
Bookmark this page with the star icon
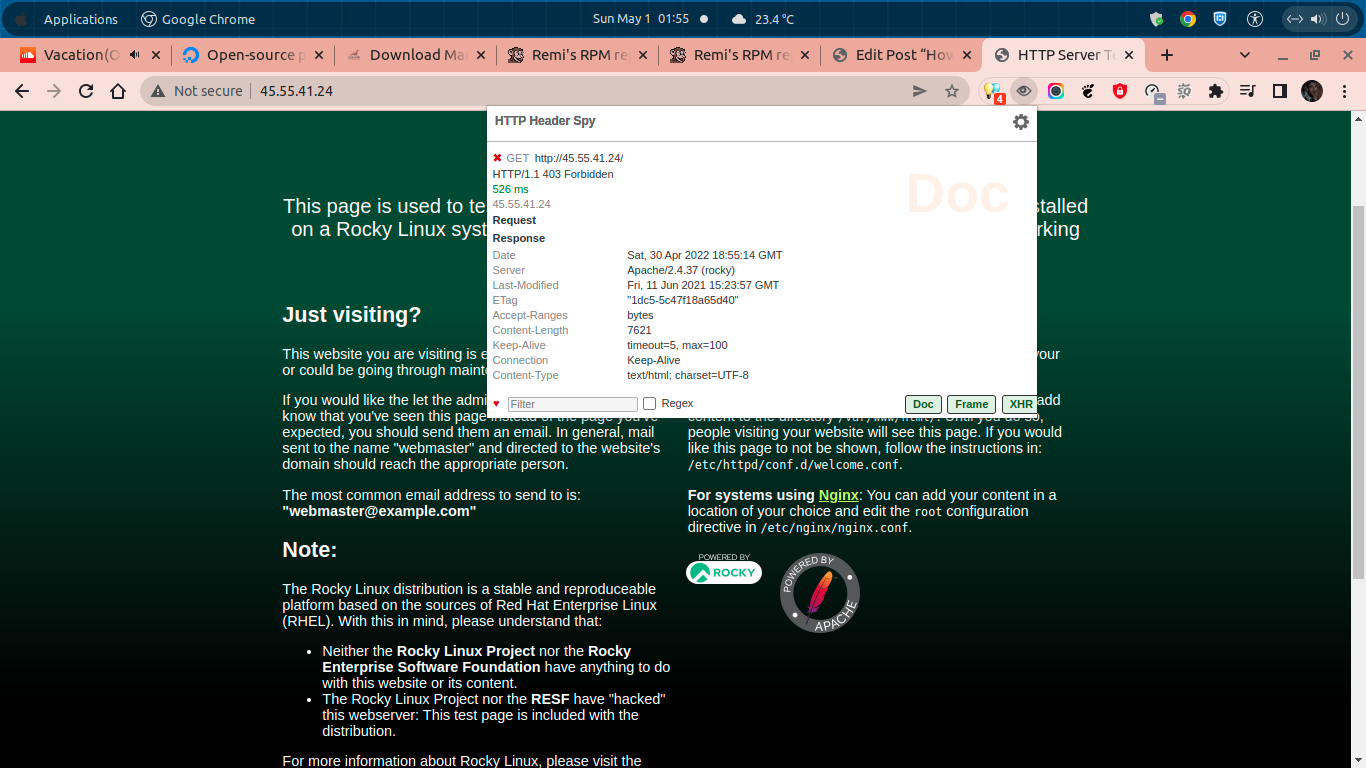click(x=951, y=91)
